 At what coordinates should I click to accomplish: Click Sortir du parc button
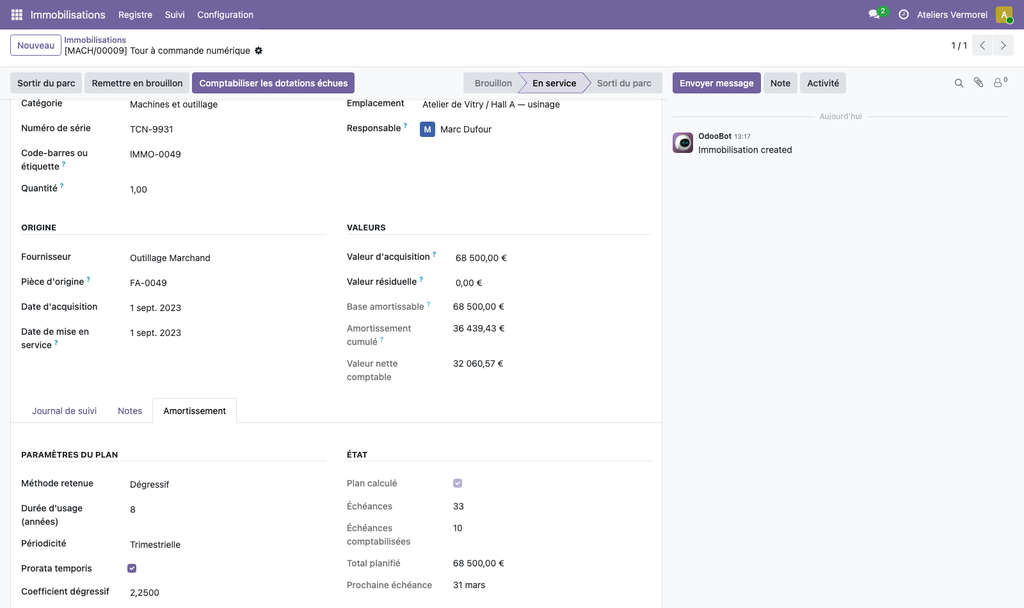[x=46, y=83]
